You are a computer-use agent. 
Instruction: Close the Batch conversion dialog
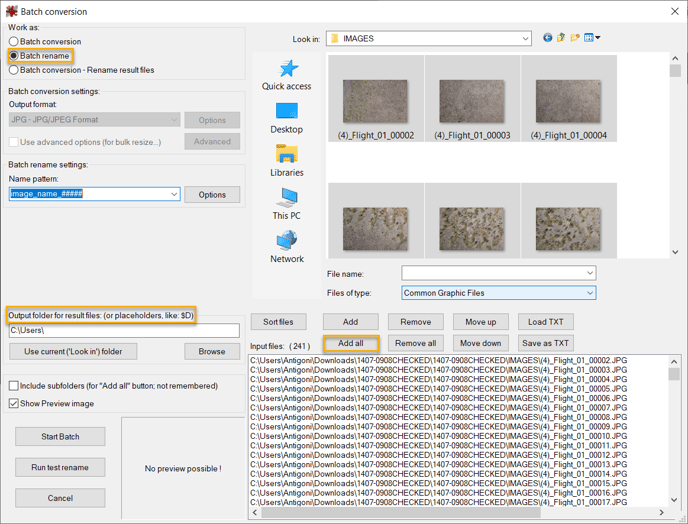point(675,11)
